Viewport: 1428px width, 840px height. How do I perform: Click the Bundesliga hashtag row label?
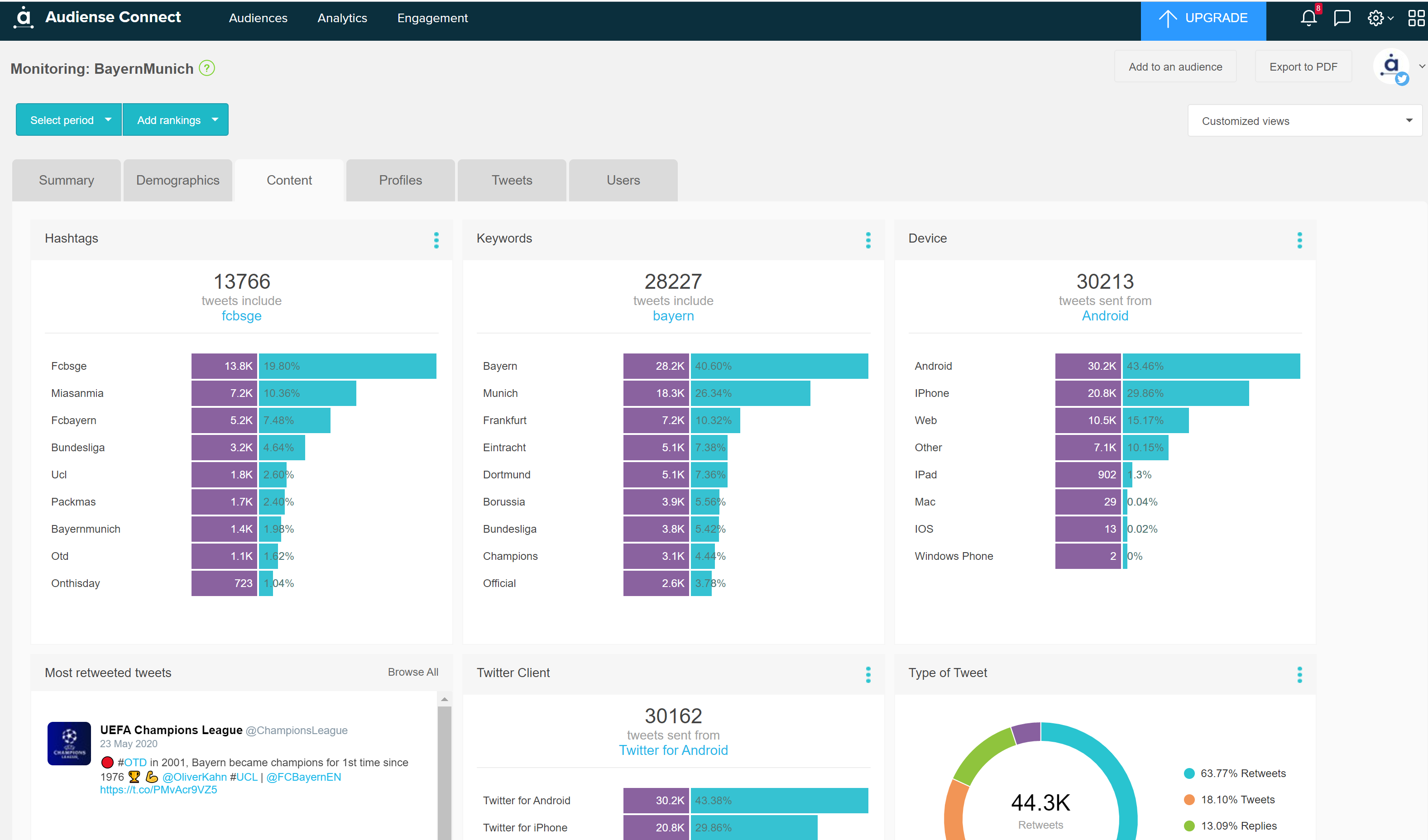coord(77,448)
